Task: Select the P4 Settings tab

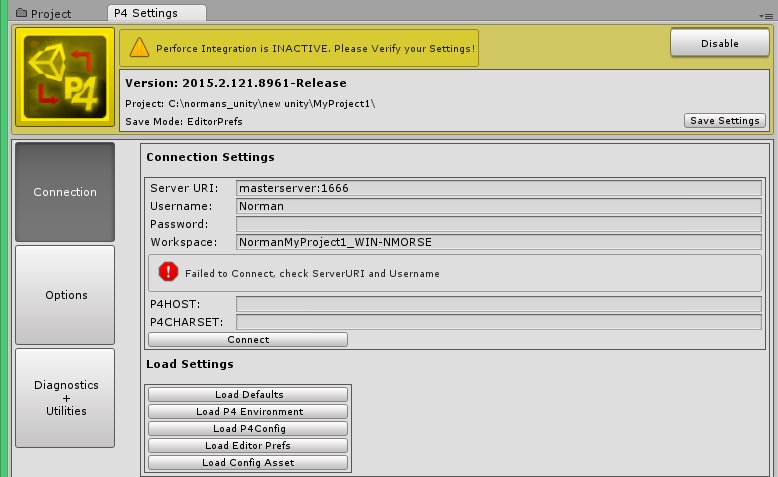Action: click(x=157, y=13)
